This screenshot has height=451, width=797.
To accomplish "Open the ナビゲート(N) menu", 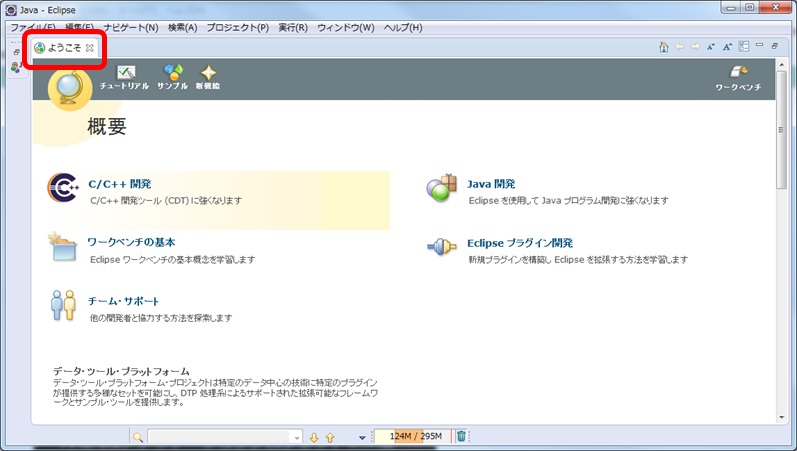I will click(x=131, y=27).
